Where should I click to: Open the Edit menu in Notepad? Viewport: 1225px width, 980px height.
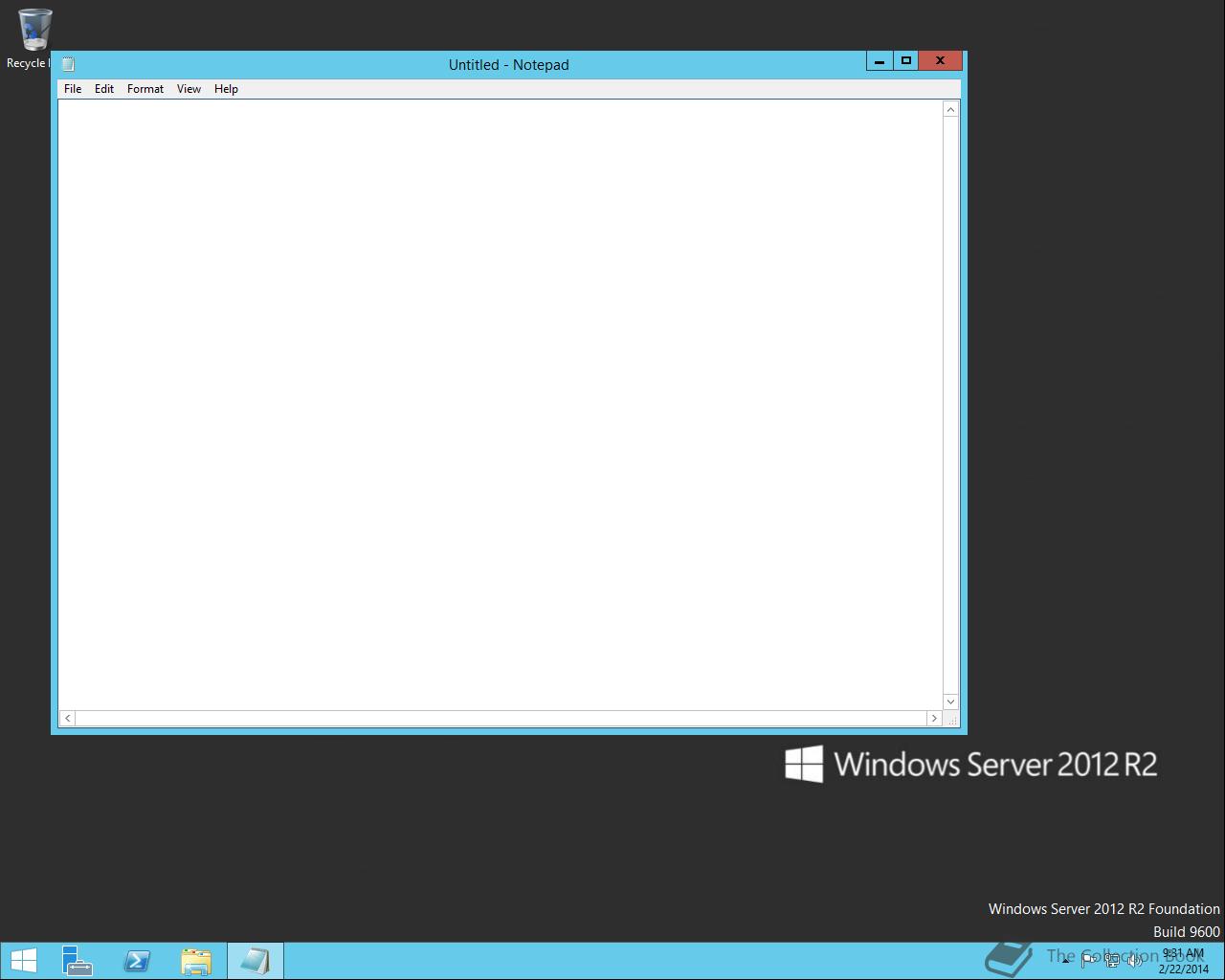click(x=104, y=89)
